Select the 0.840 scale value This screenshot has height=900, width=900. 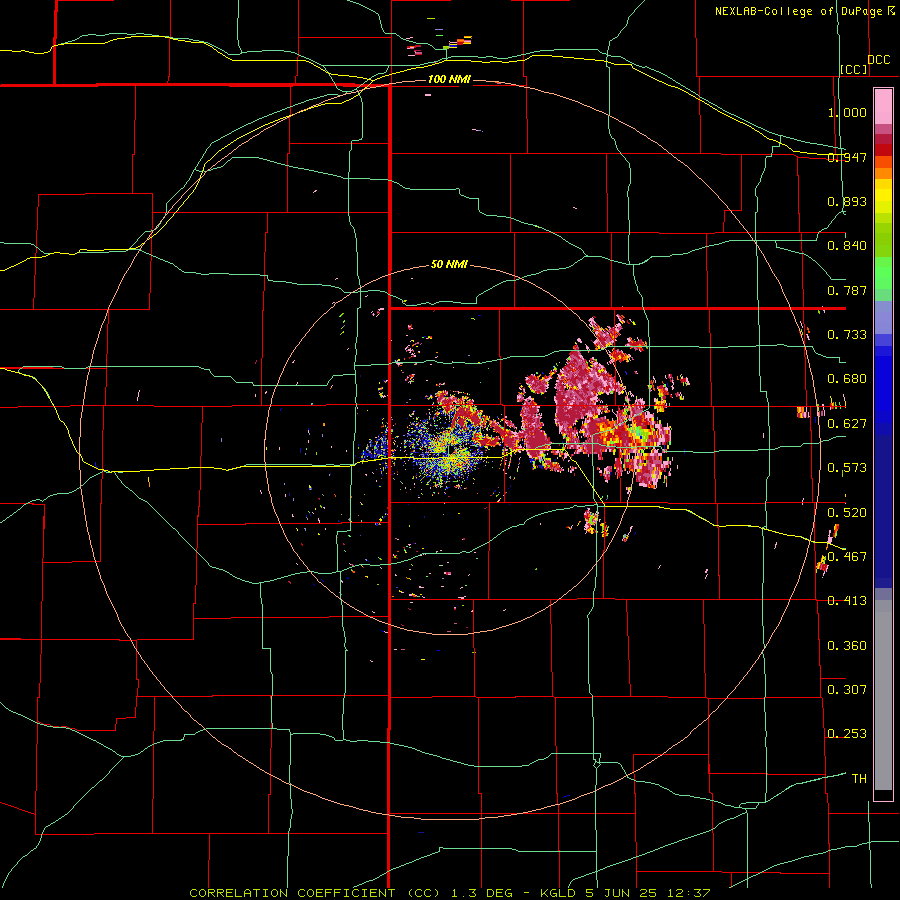[x=847, y=246]
